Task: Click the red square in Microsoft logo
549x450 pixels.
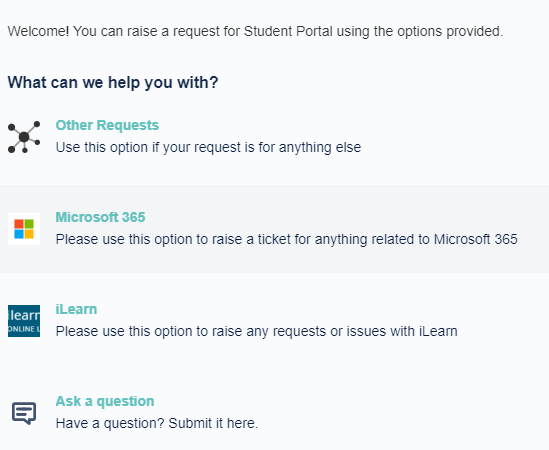Action: 19,224
